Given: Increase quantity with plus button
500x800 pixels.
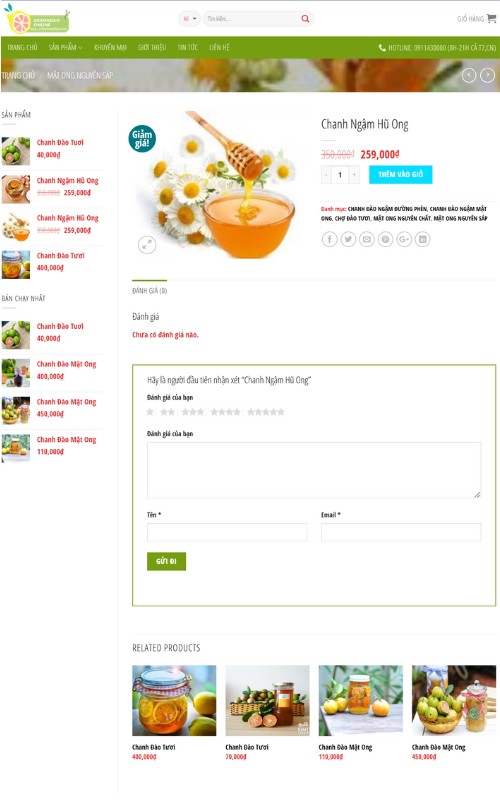Looking at the screenshot, I should pyautogui.click(x=354, y=175).
